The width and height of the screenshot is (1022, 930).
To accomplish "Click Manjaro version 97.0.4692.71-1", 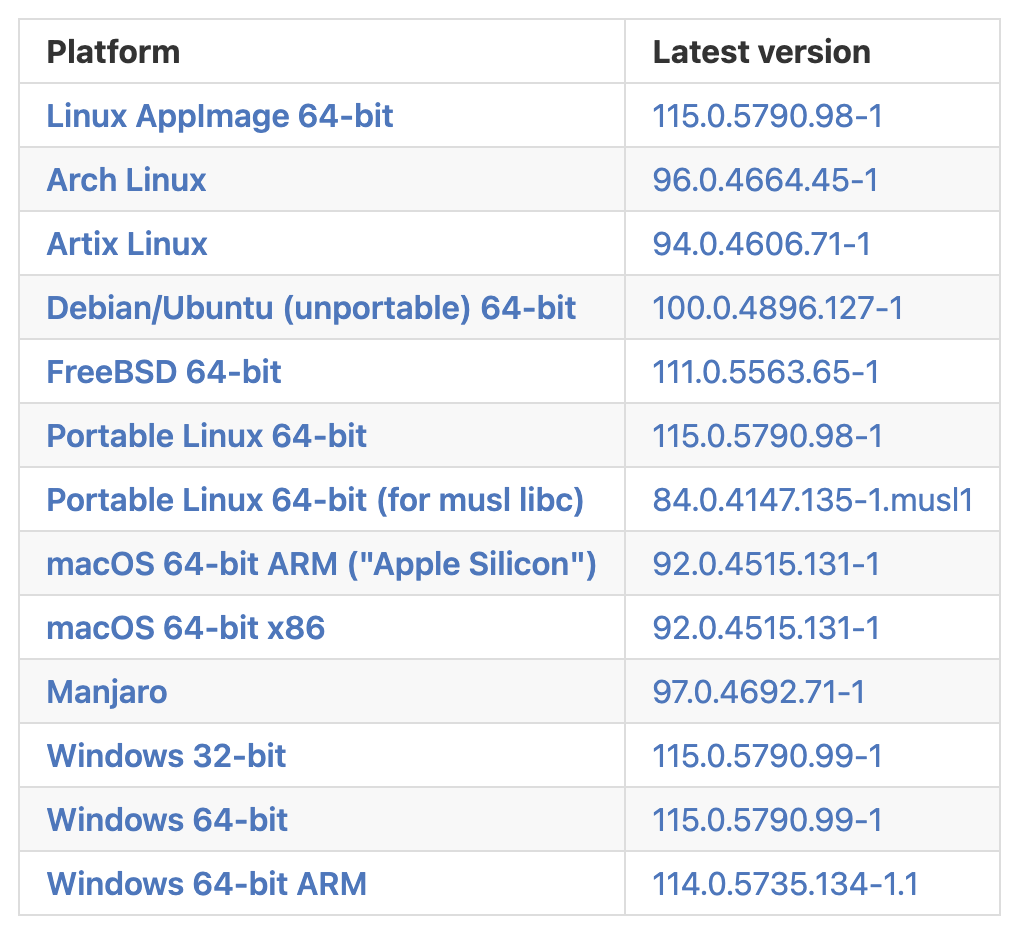I will pos(759,692).
